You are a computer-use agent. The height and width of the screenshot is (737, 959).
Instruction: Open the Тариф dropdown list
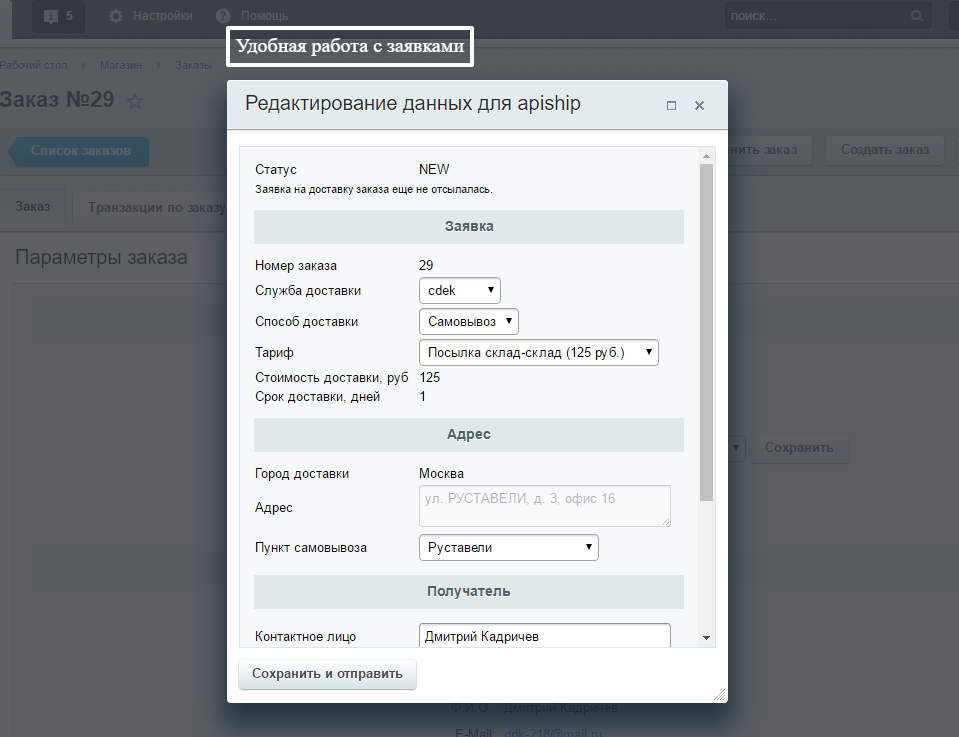(538, 352)
